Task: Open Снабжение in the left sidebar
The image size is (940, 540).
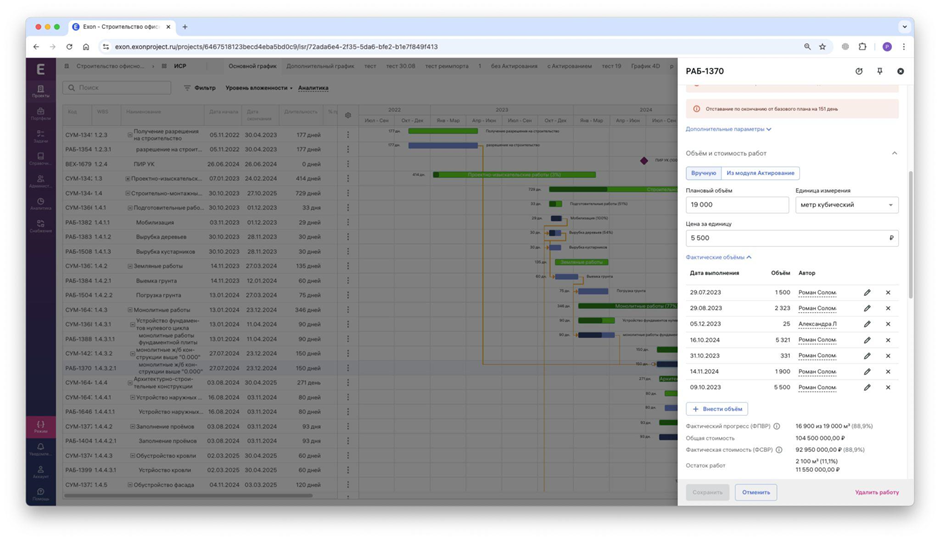Action: [41, 226]
